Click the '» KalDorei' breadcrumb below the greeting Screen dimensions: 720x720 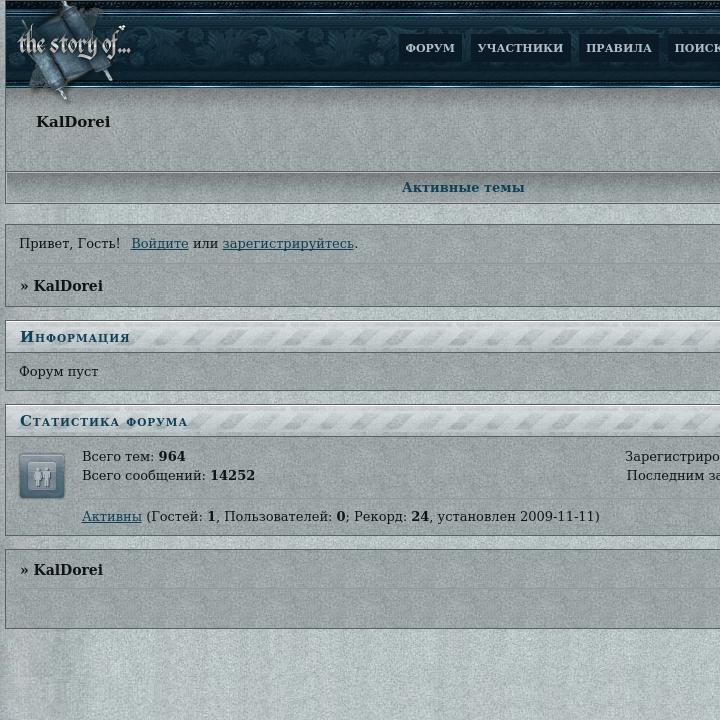pos(62,286)
